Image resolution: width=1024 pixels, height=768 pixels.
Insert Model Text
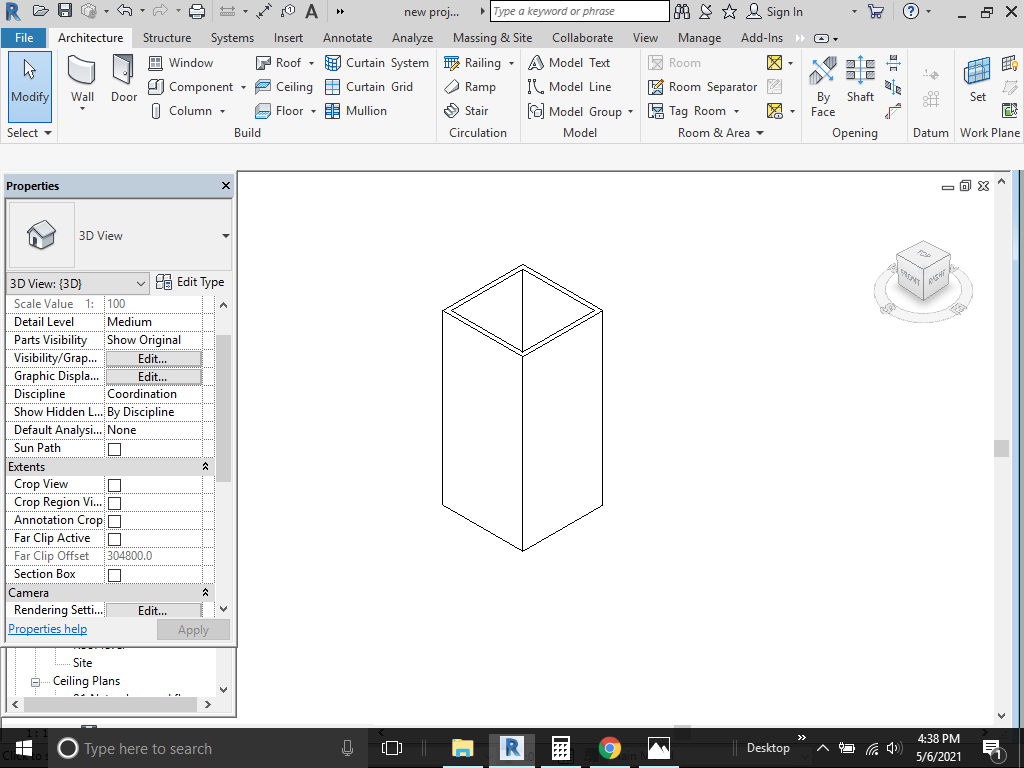click(569, 63)
